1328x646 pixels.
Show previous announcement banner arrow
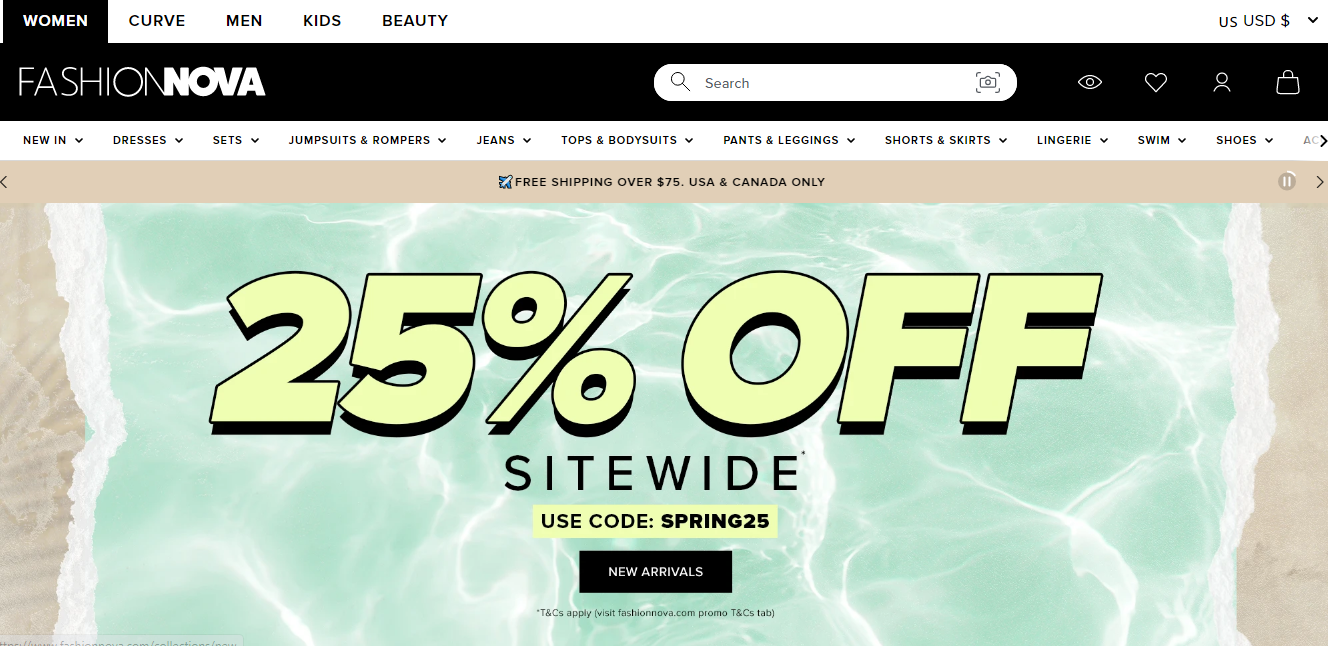[x=5, y=182]
